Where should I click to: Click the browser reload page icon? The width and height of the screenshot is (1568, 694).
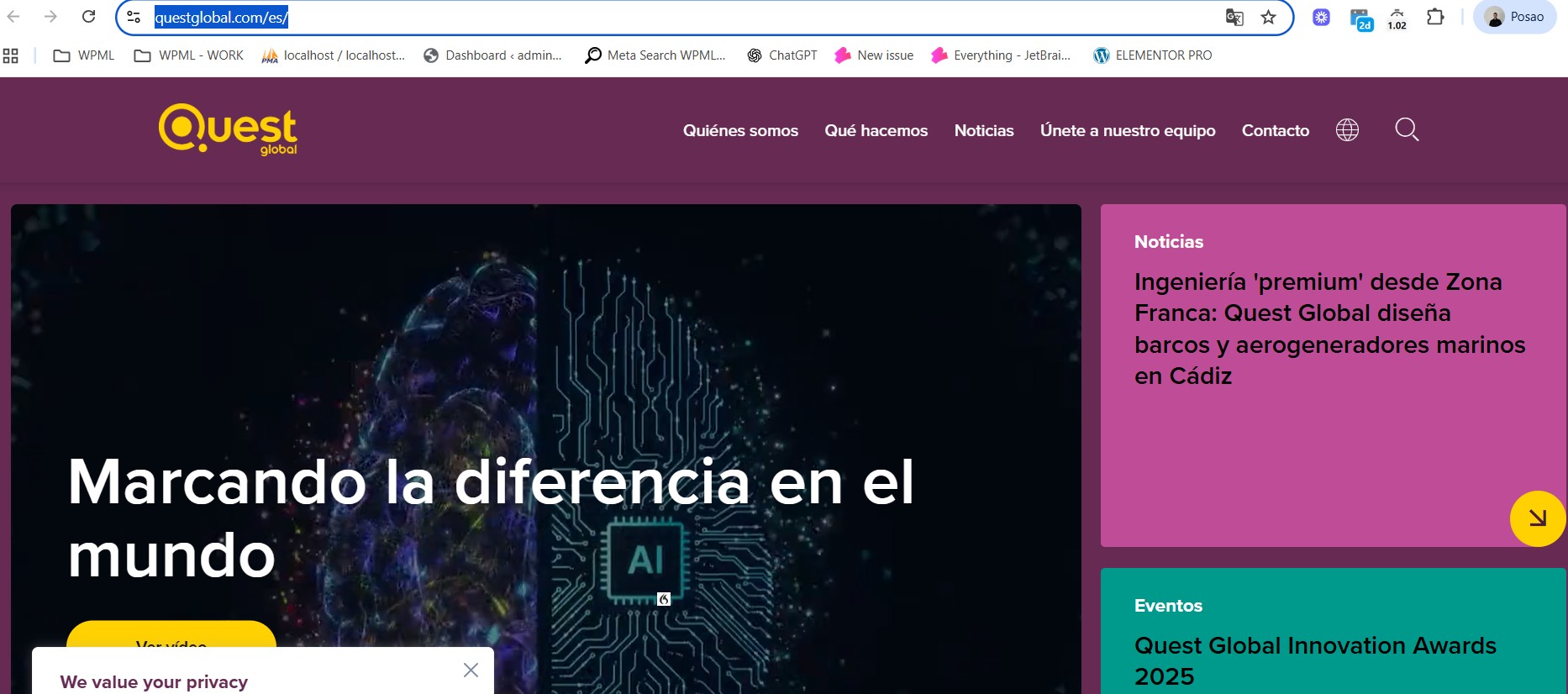pyautogui.click(x=88, y=17)
